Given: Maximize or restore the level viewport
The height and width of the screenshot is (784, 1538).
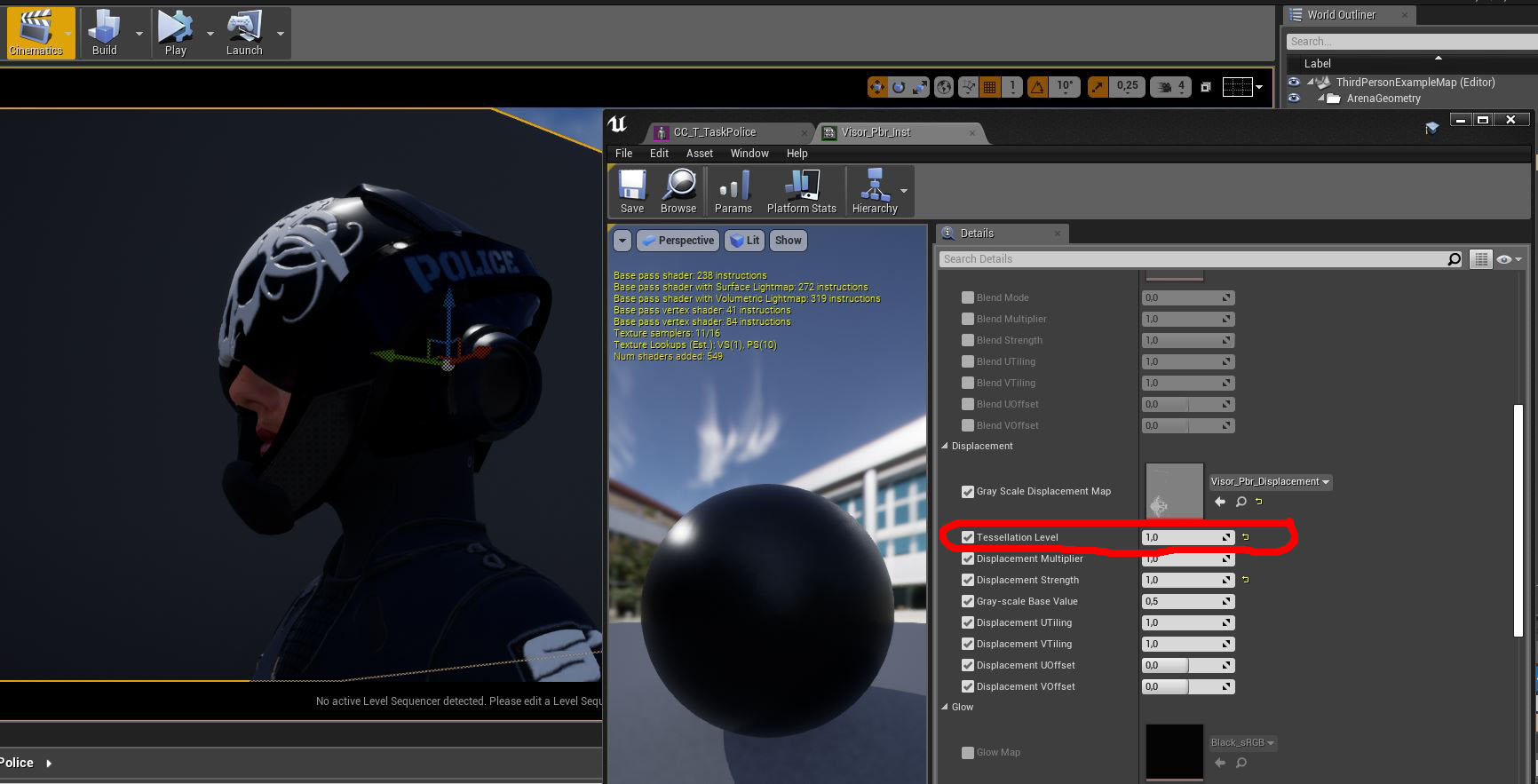Looking at the screenshot, I should (1205, 87).
